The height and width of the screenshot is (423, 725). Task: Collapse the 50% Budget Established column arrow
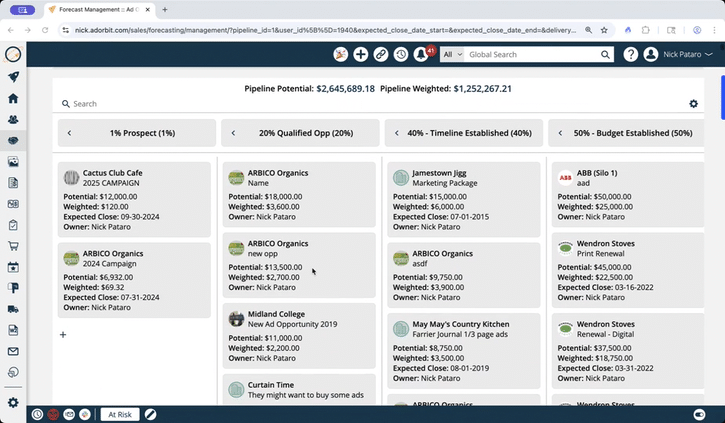560,133
